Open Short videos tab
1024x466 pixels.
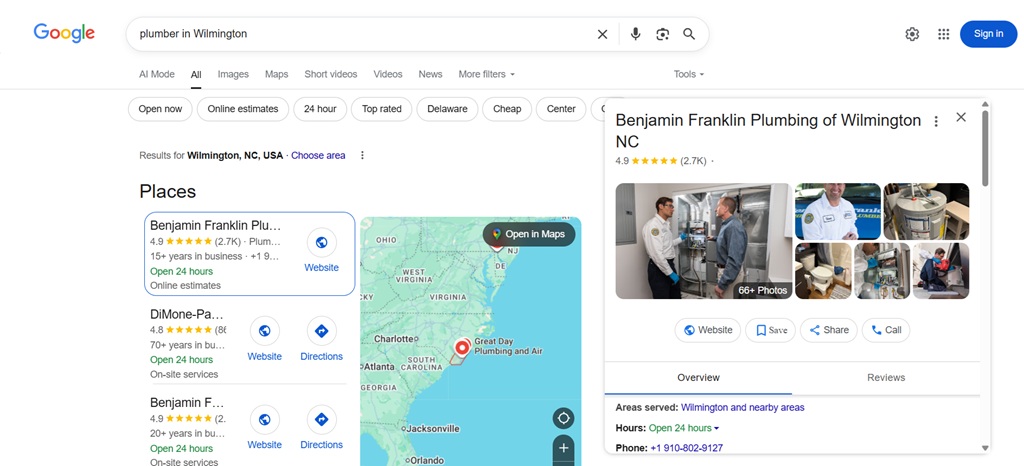click(330, 74)
